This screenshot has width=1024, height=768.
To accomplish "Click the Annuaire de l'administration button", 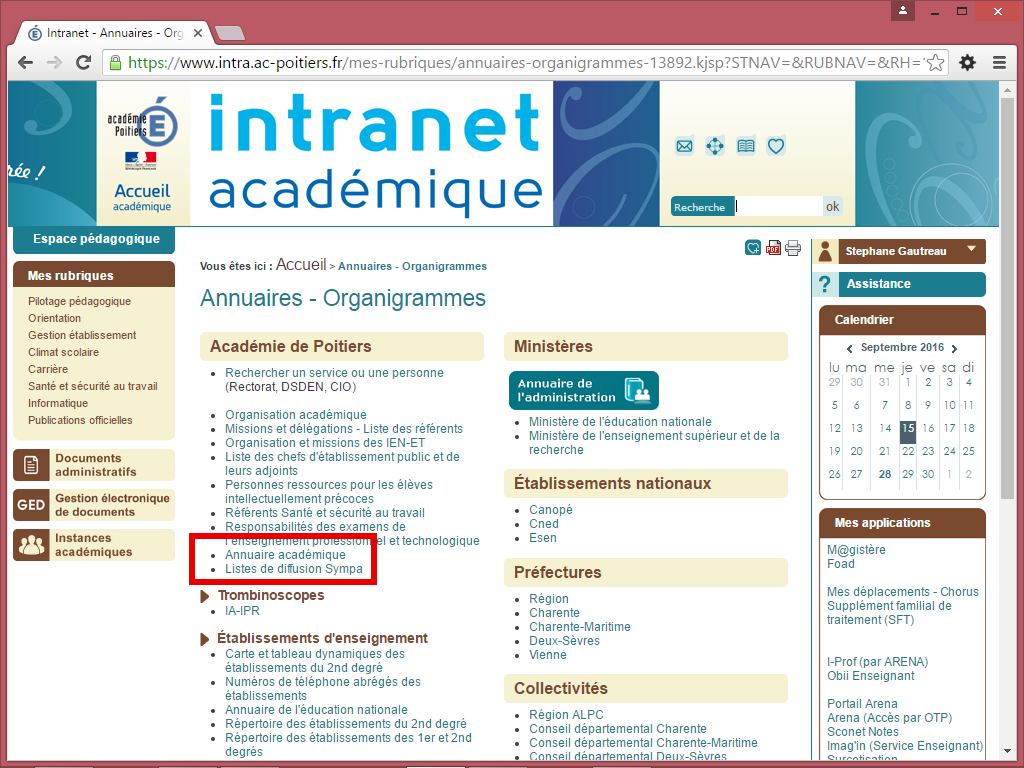I will (584, 390).
